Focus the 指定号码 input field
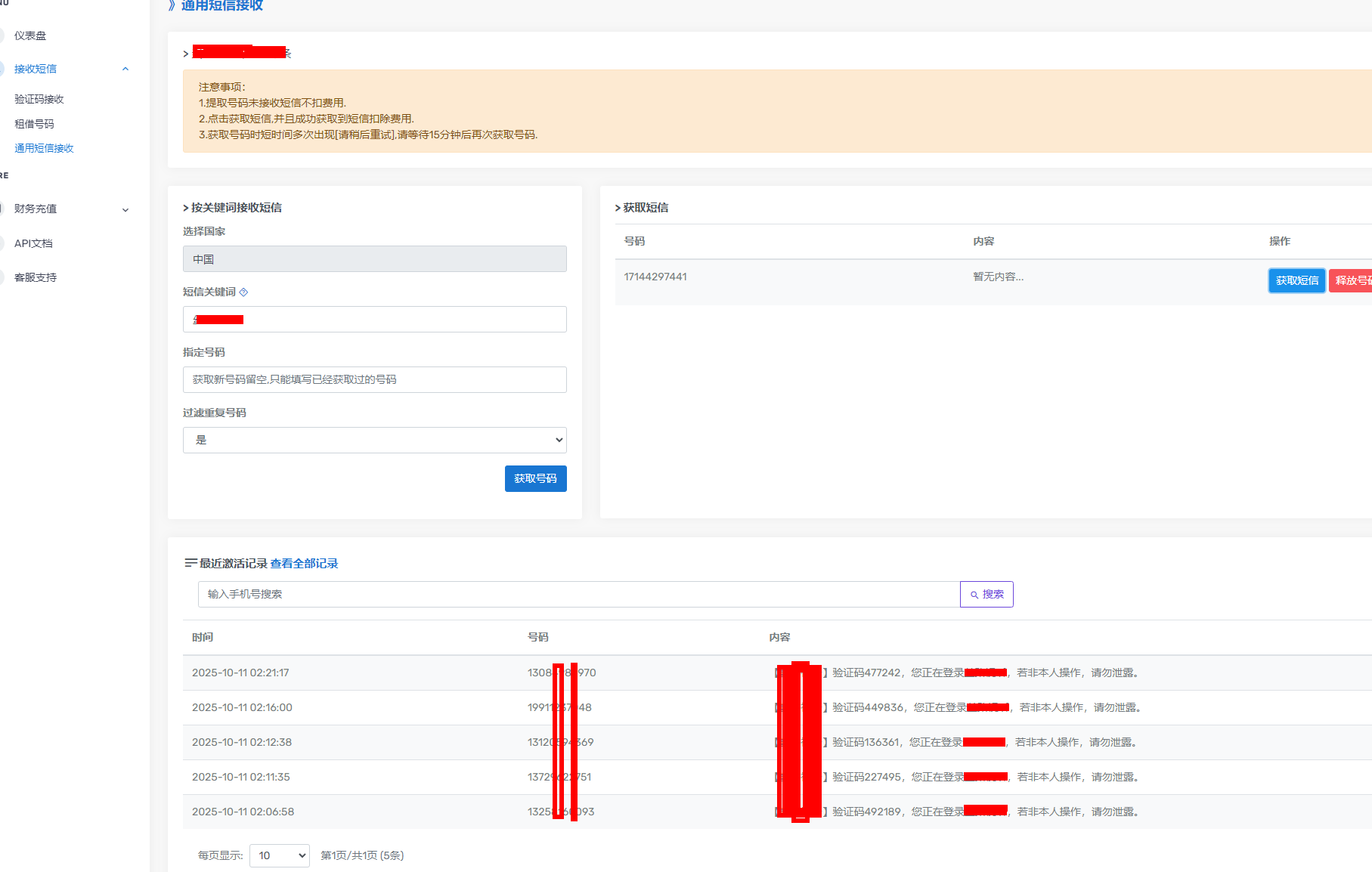The height and width of the screenshot is (872, 1372). (x=374, y=380)
